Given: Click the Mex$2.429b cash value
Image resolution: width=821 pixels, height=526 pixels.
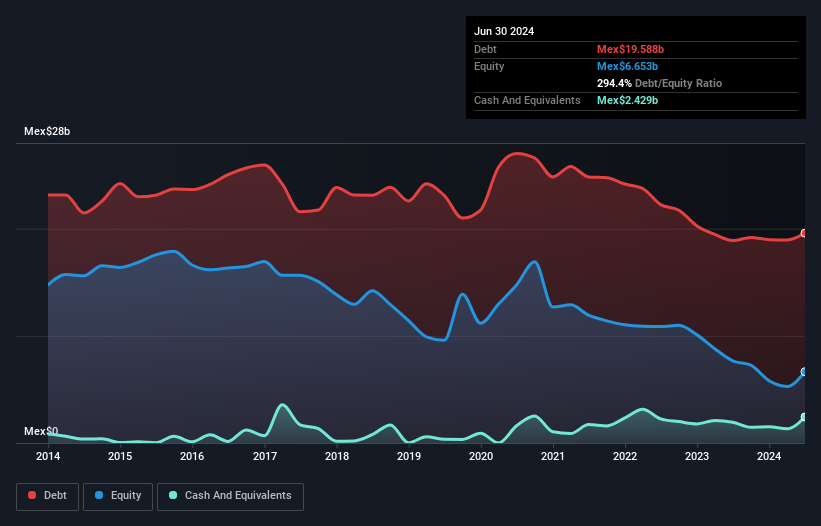Looking at the screenshot, I should (627, 100).
